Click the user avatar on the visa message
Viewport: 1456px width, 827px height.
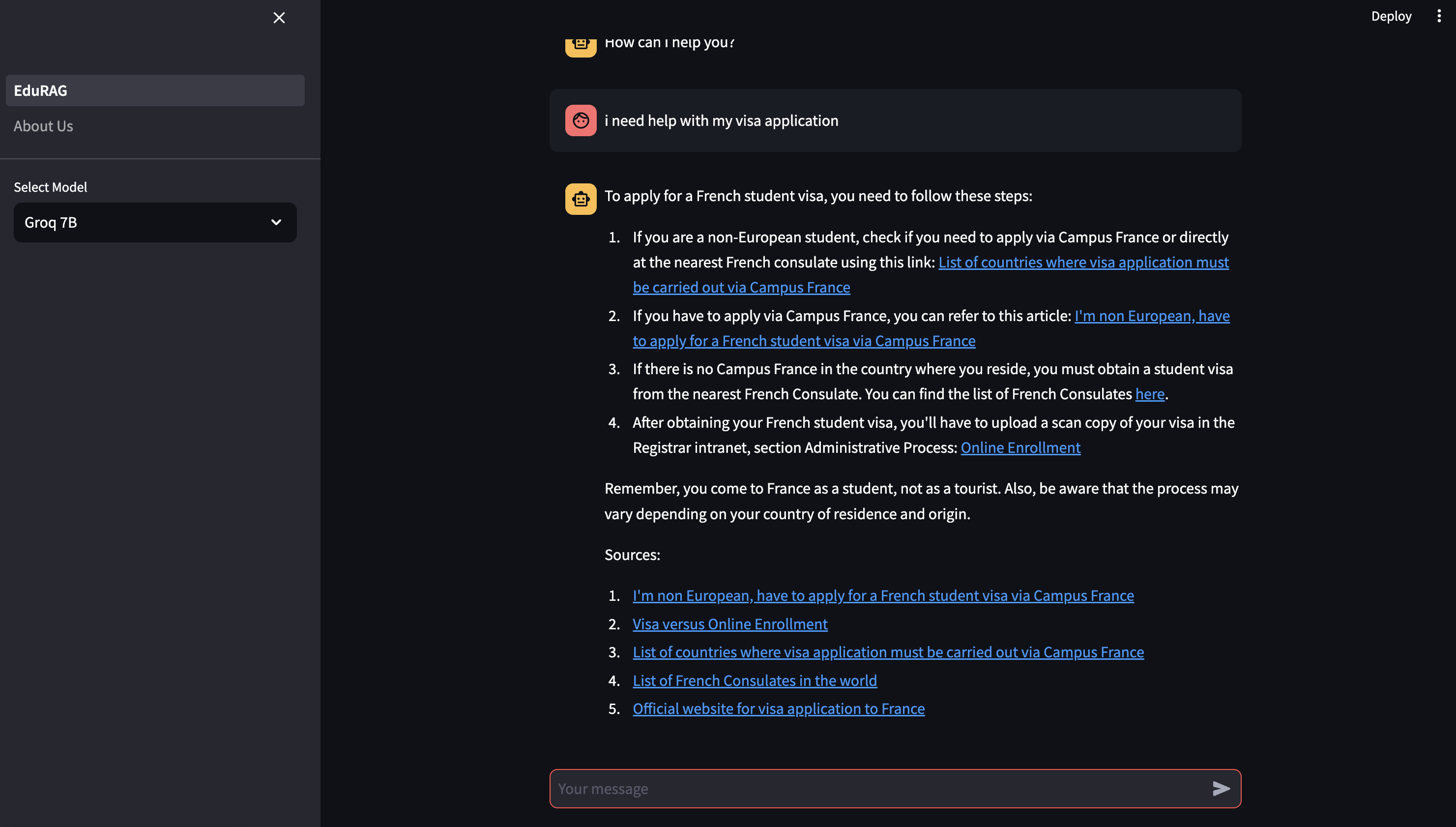[581, 120]
